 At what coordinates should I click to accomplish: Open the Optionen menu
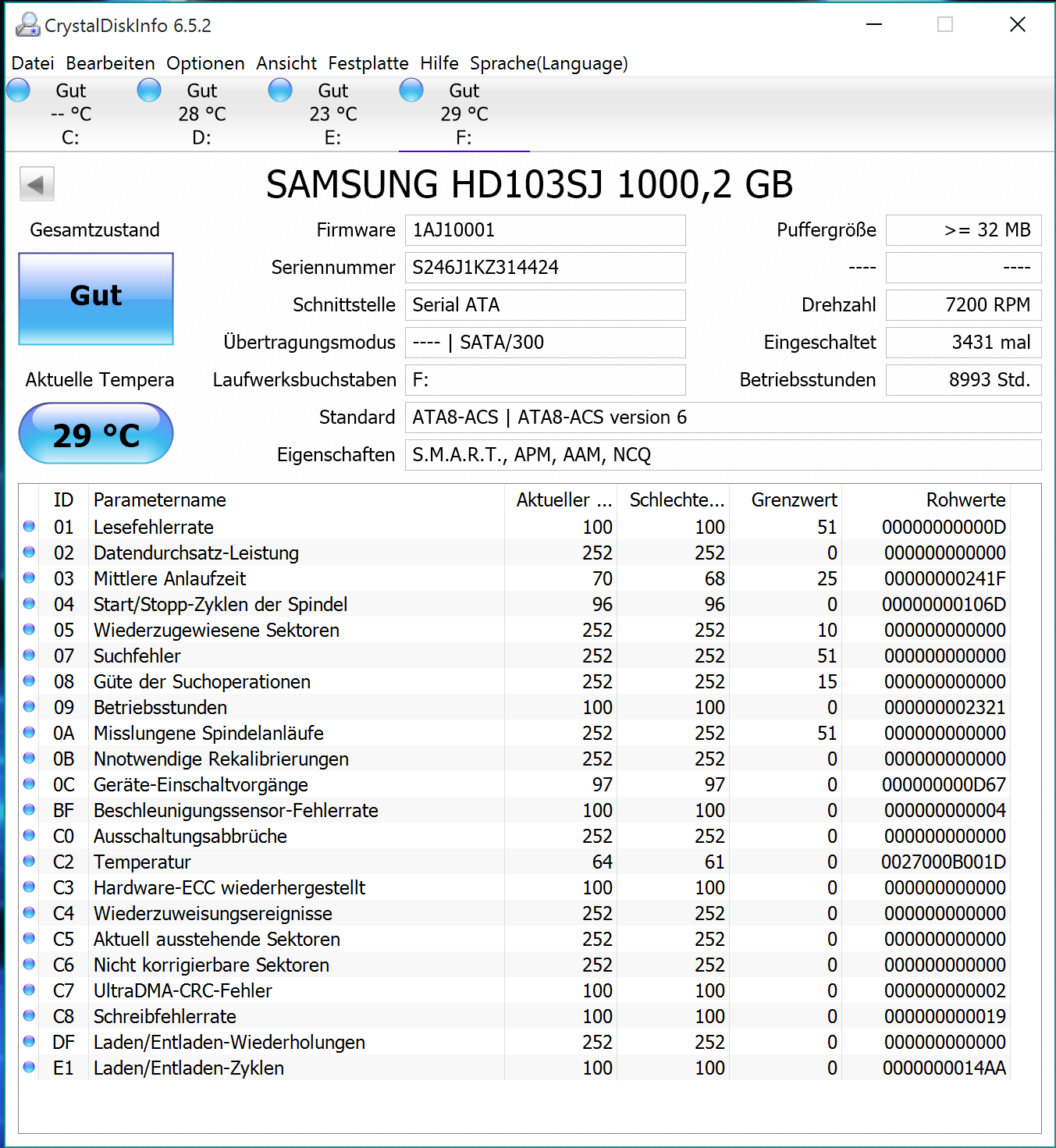205,63
